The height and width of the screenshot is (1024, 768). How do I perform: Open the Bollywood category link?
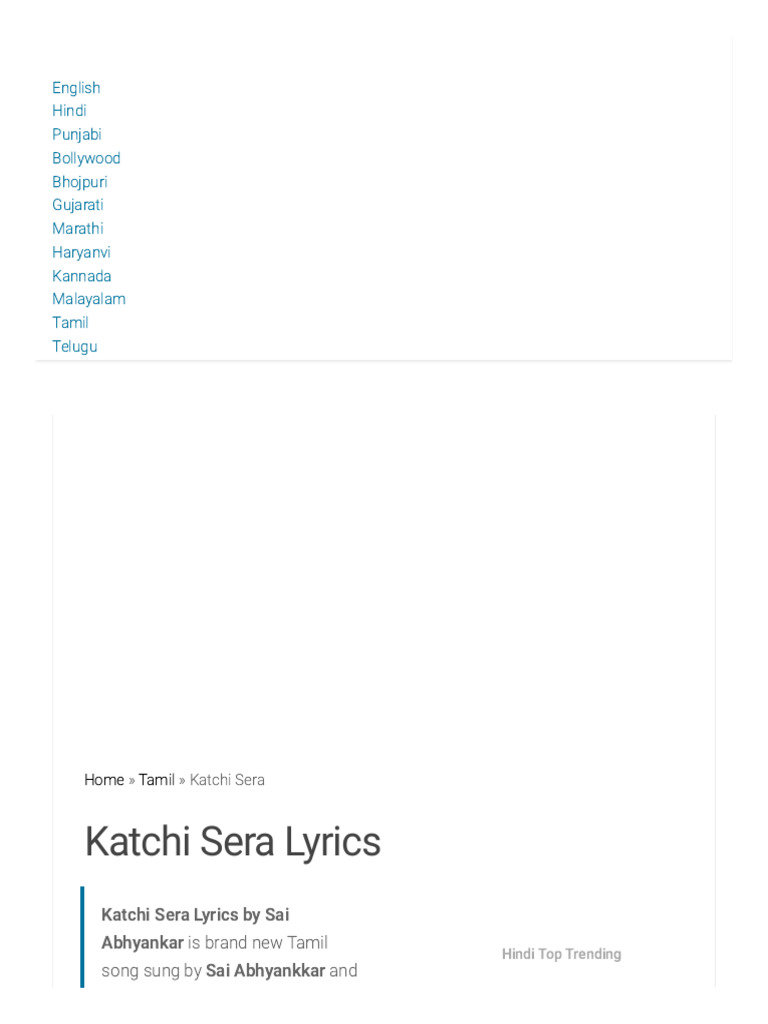tap(86, 158)
